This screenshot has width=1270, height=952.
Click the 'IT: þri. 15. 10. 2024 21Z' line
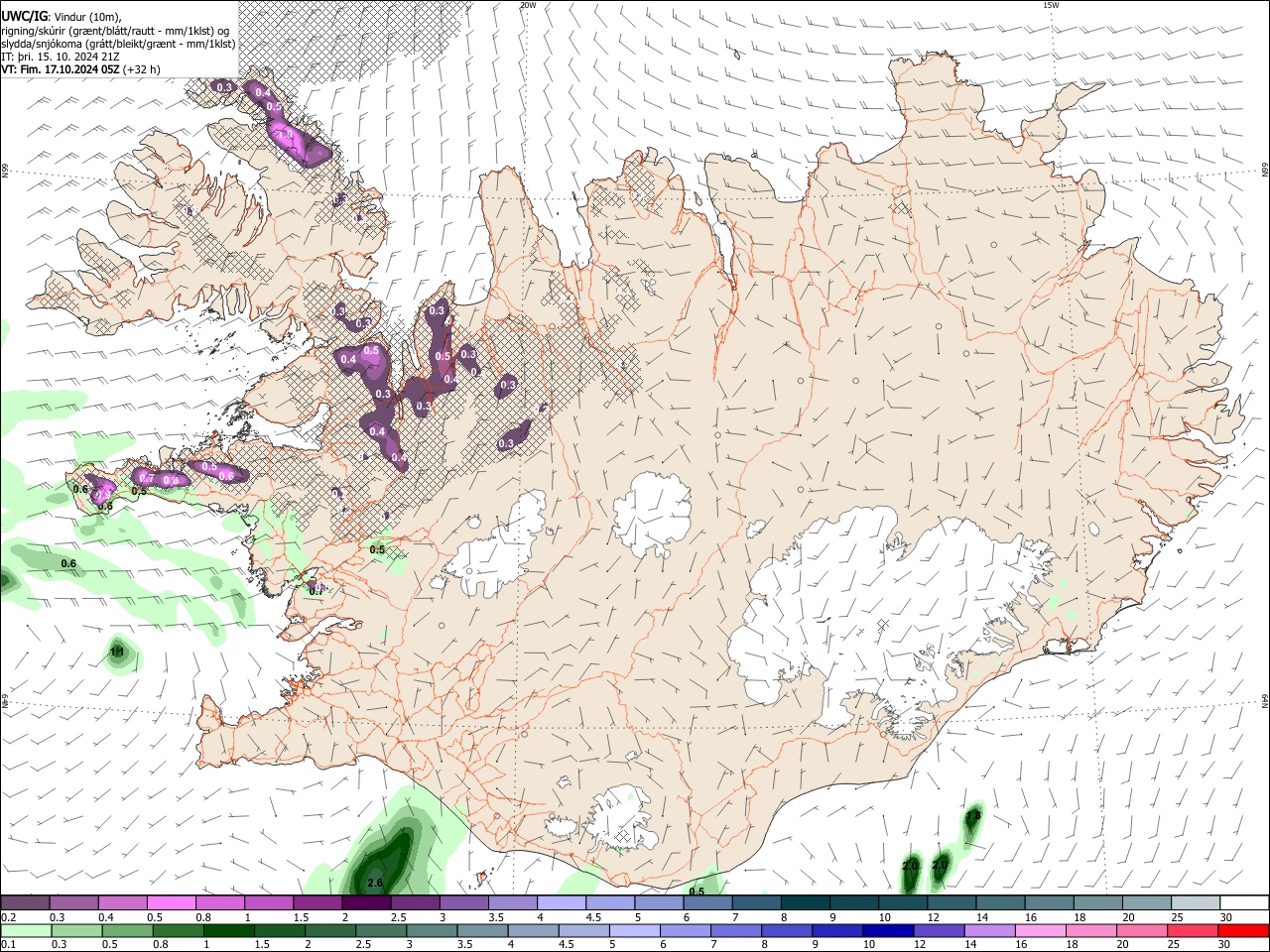61,57
